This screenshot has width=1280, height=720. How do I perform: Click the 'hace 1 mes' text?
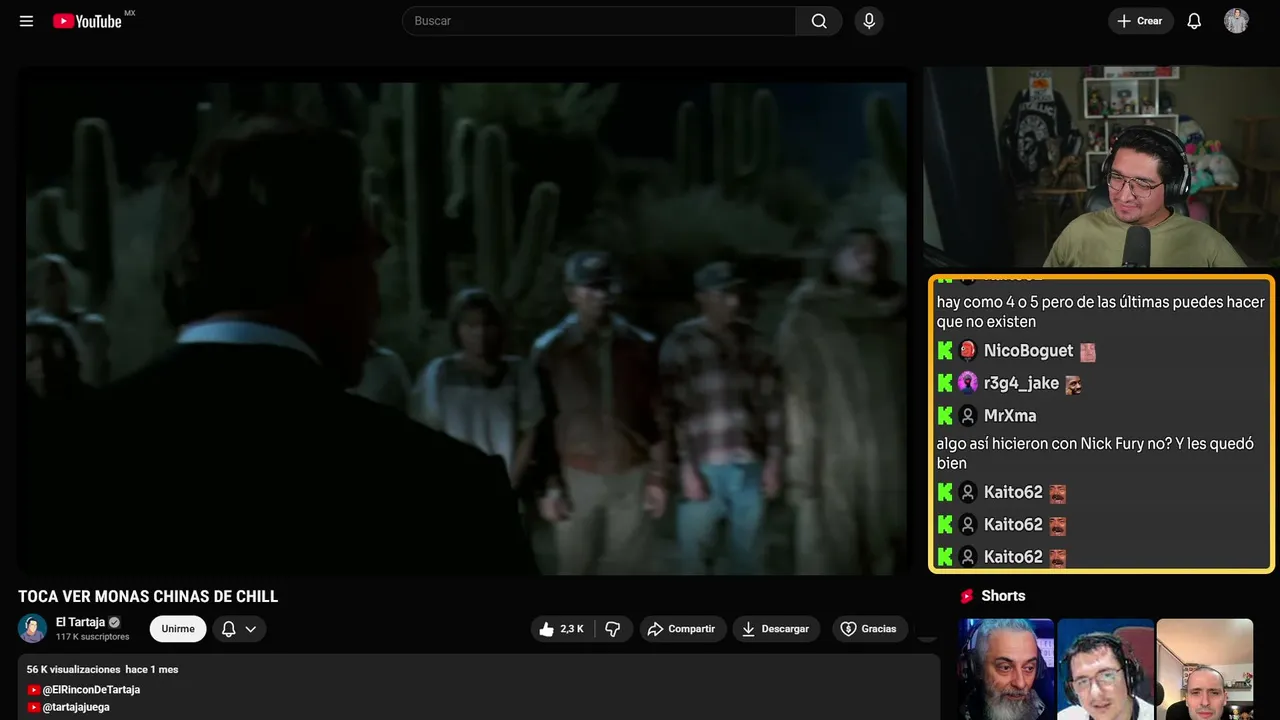tap(152, 669)
